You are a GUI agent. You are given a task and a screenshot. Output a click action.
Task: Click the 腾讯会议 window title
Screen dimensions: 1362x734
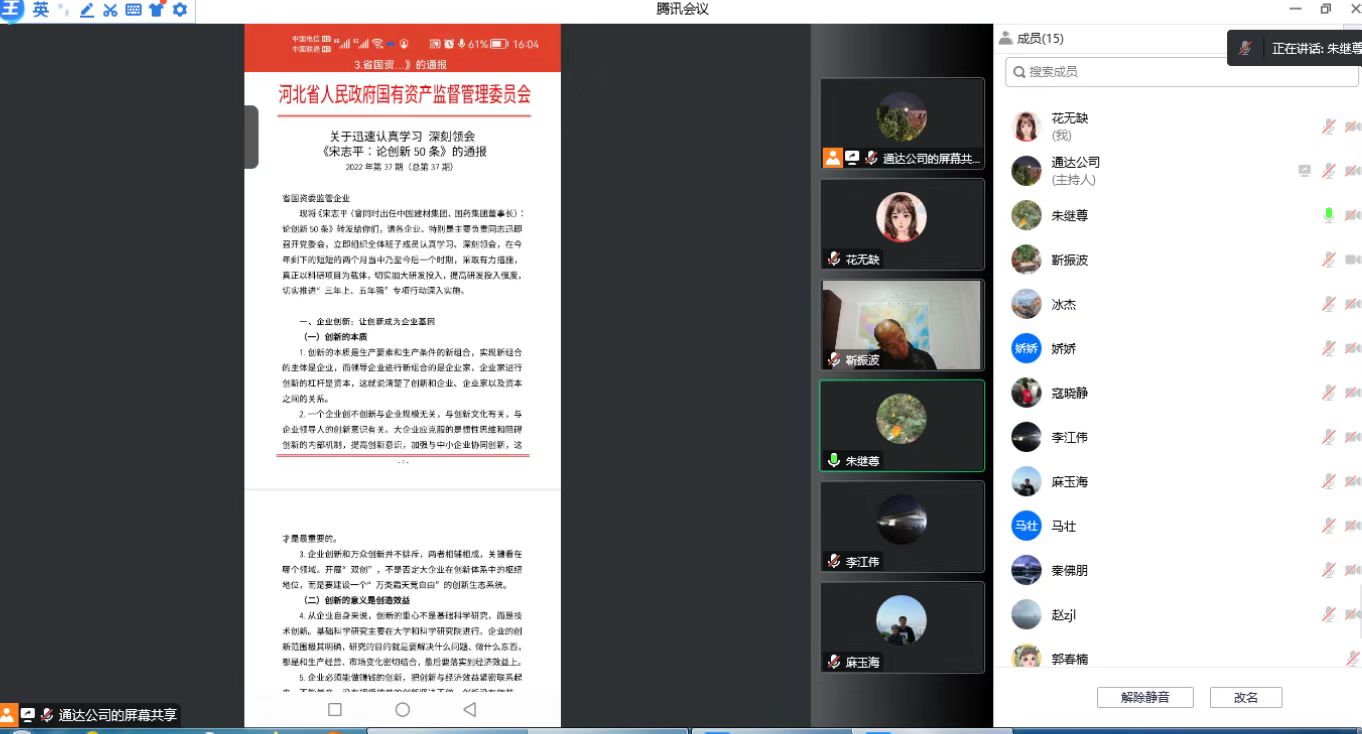(x=681, y=9)
